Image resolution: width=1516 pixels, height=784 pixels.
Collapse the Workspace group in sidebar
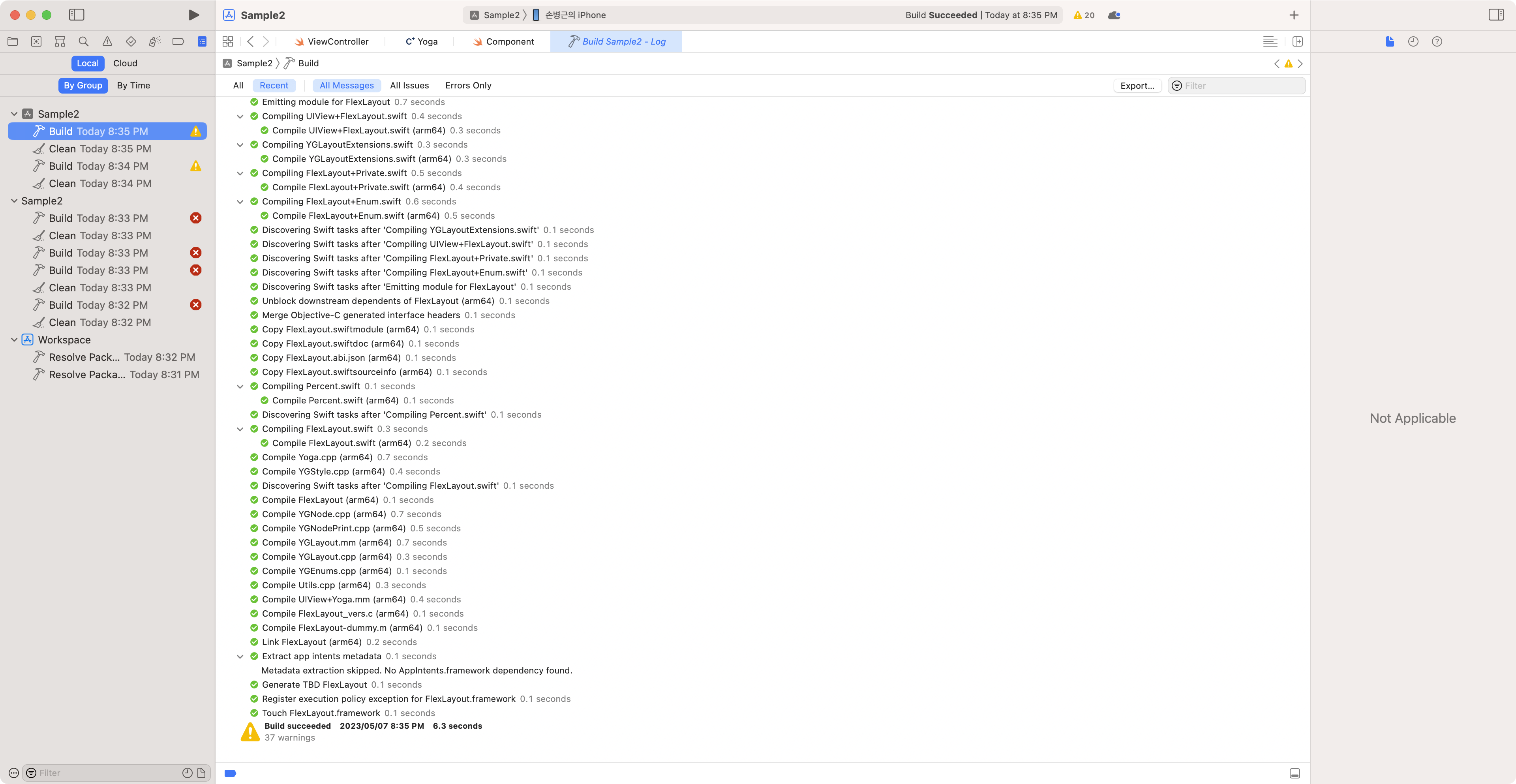(14, 339)
